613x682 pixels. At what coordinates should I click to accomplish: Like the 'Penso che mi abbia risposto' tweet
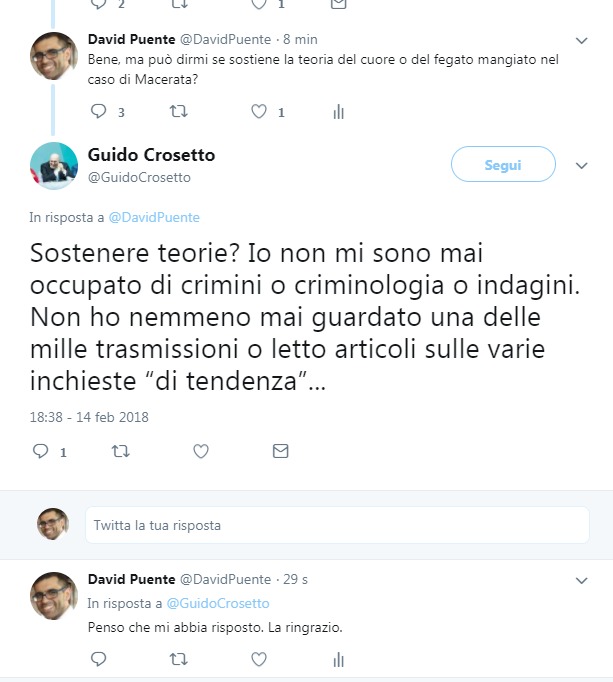[x=259, y=659]
